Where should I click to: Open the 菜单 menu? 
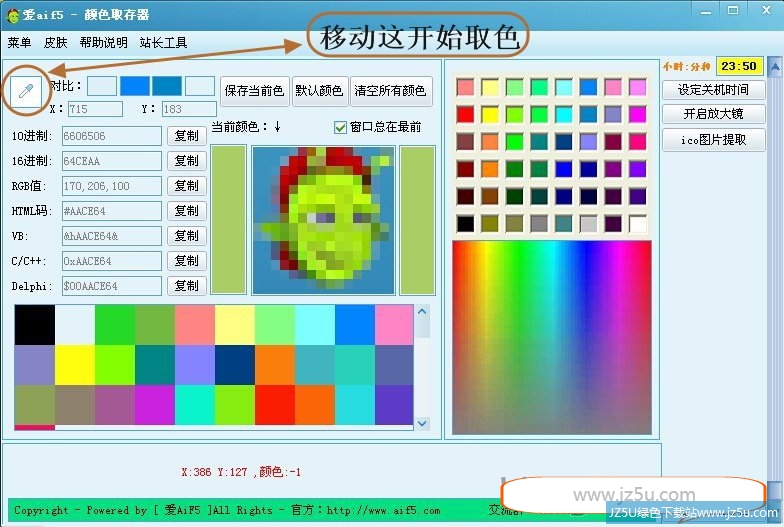click(x=20, y=42)
